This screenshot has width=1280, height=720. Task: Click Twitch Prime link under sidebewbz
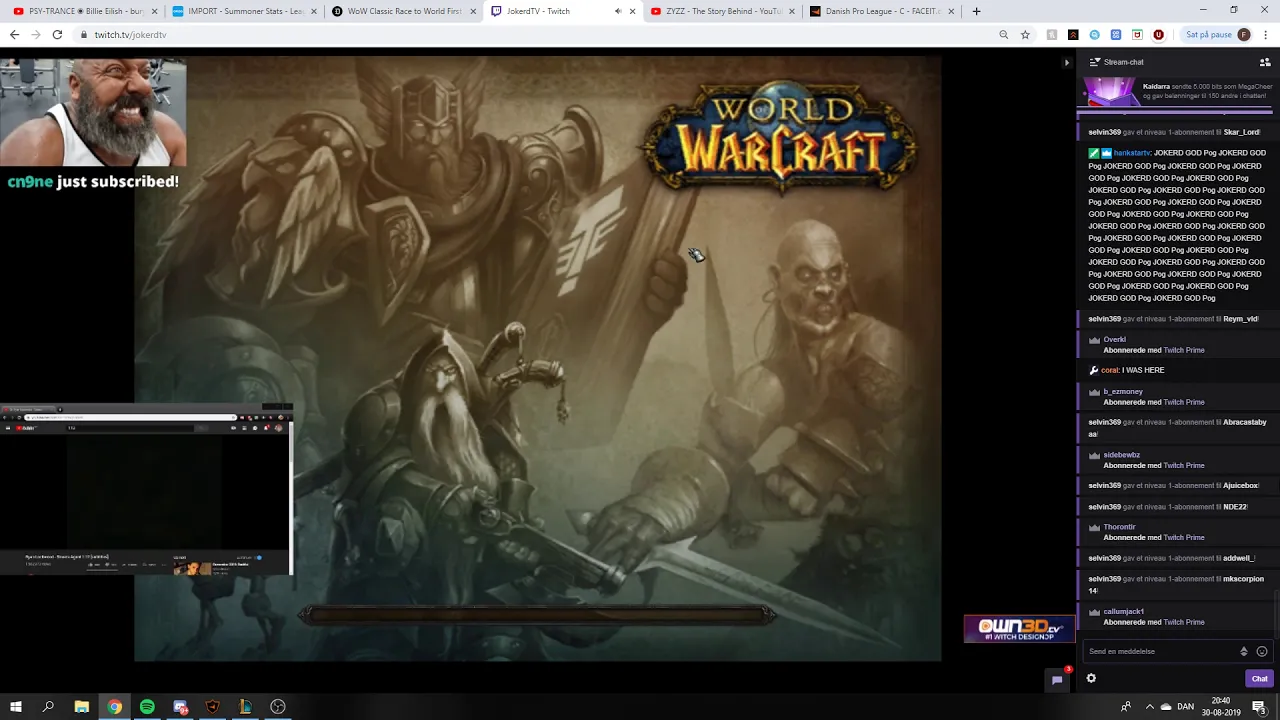(x=1183, y=465)
